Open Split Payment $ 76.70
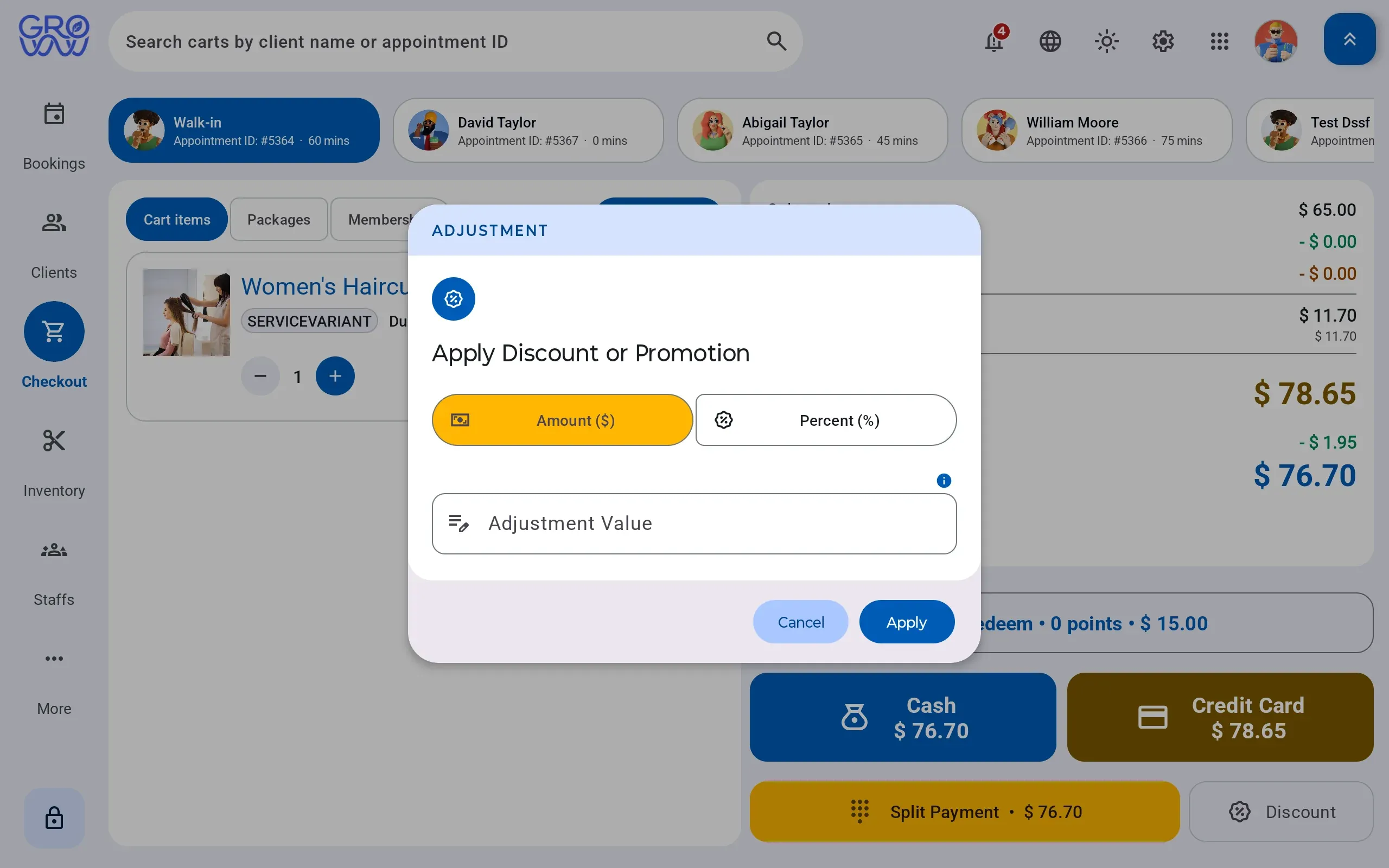This screenshot has width=1389, height=868. coord(964,812)
